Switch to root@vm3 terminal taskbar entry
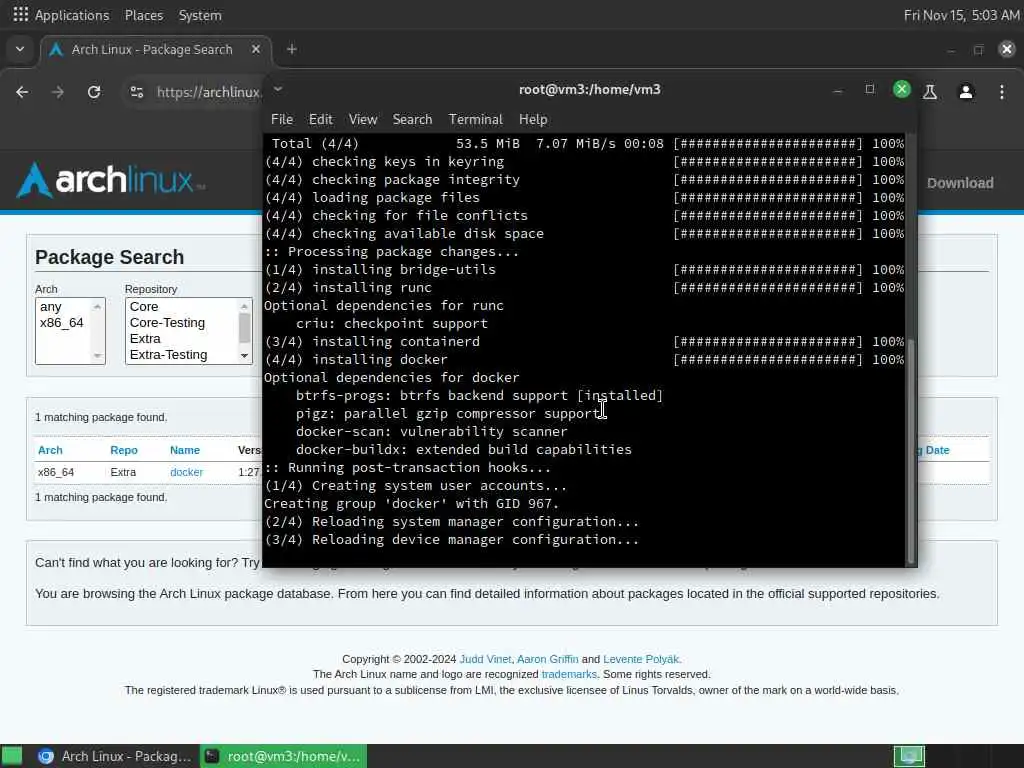This screenshot has width=1024, height=768. pyautogui.click(x=283, y=756)
